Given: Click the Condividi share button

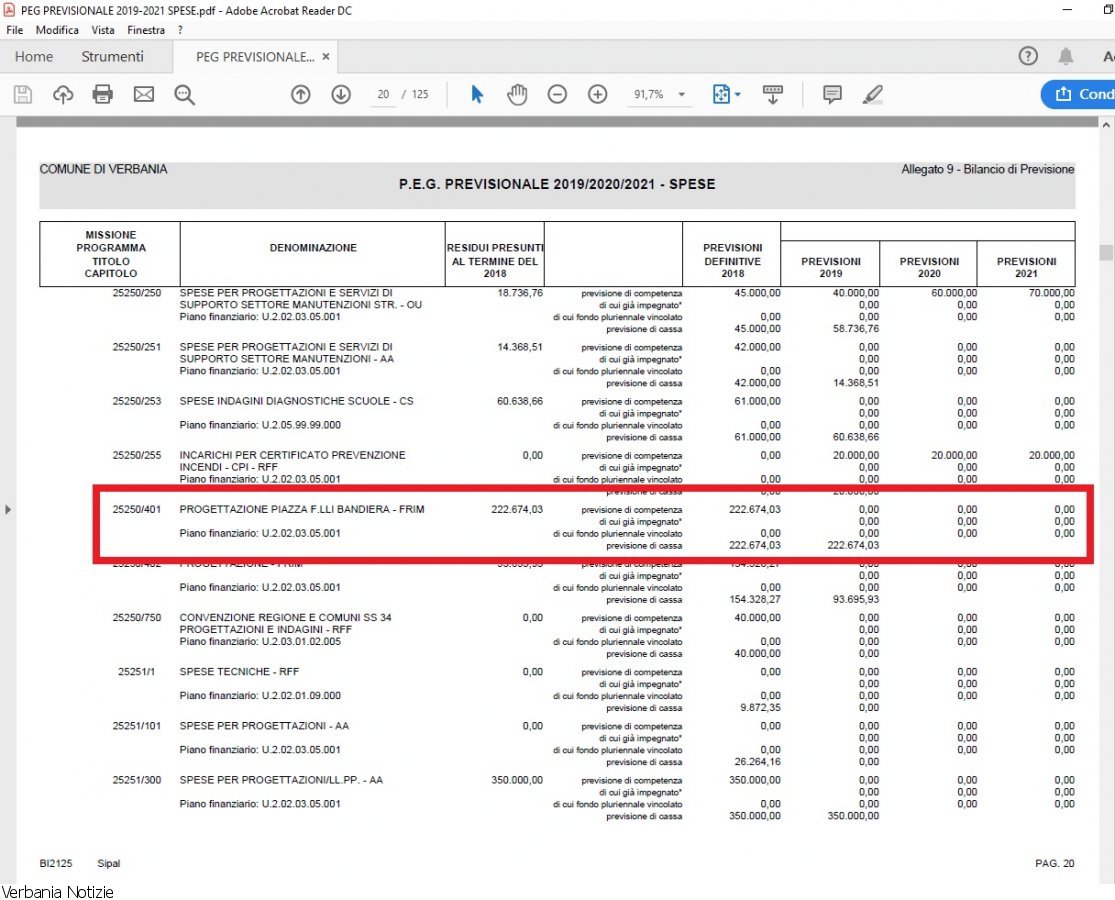Looking at the screenshot, I should coord(1080,94).
